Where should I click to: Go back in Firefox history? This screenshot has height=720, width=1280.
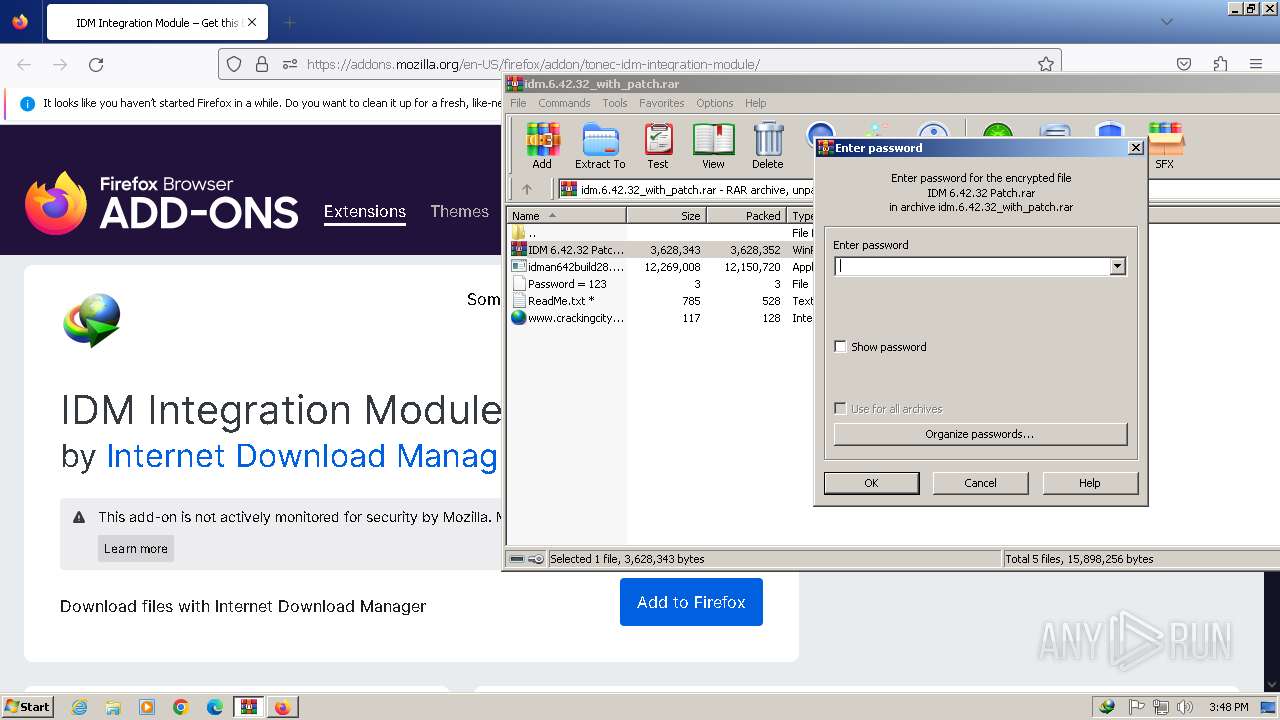(24, 64)
